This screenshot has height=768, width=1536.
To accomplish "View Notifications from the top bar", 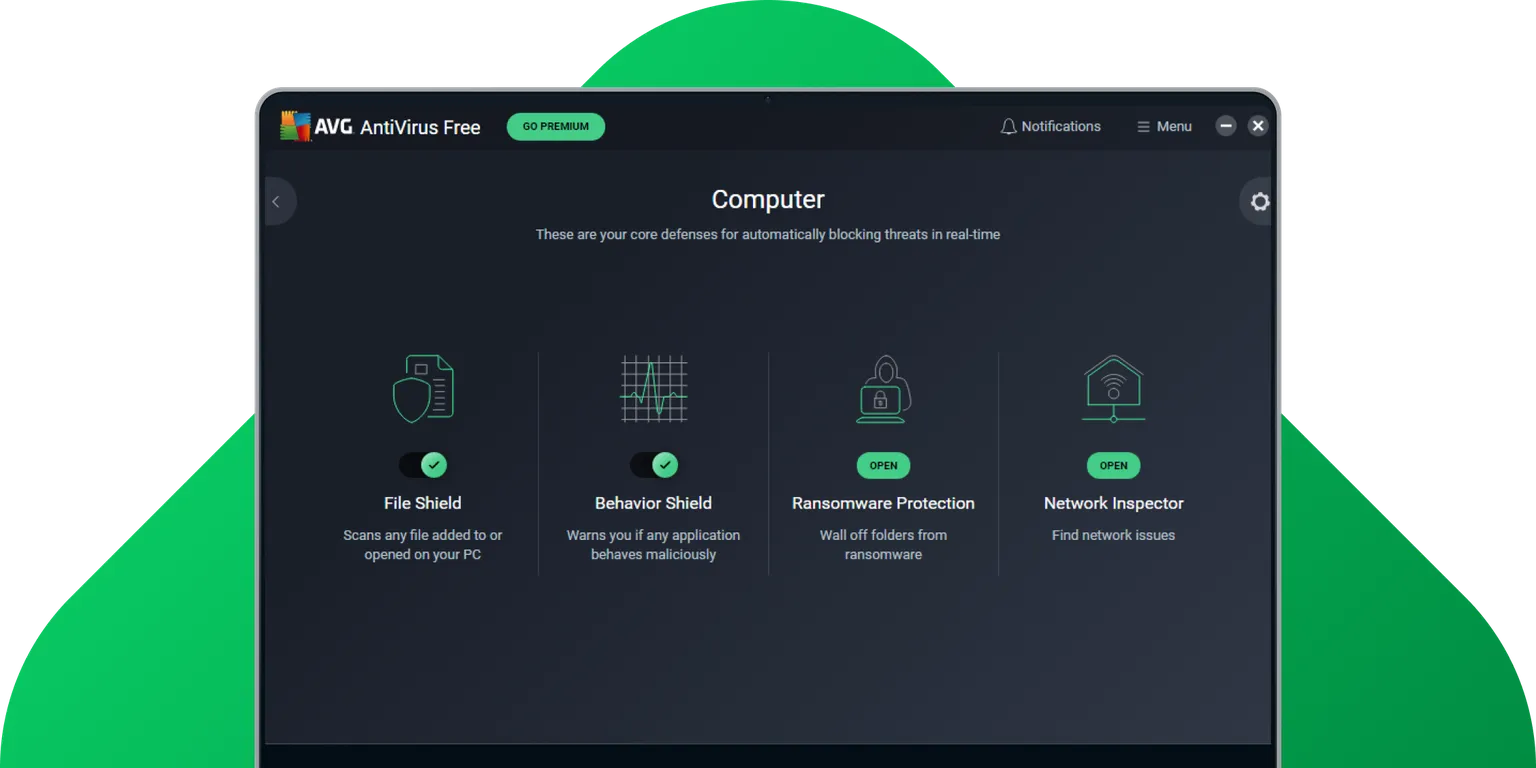I will coord(1050,126).
